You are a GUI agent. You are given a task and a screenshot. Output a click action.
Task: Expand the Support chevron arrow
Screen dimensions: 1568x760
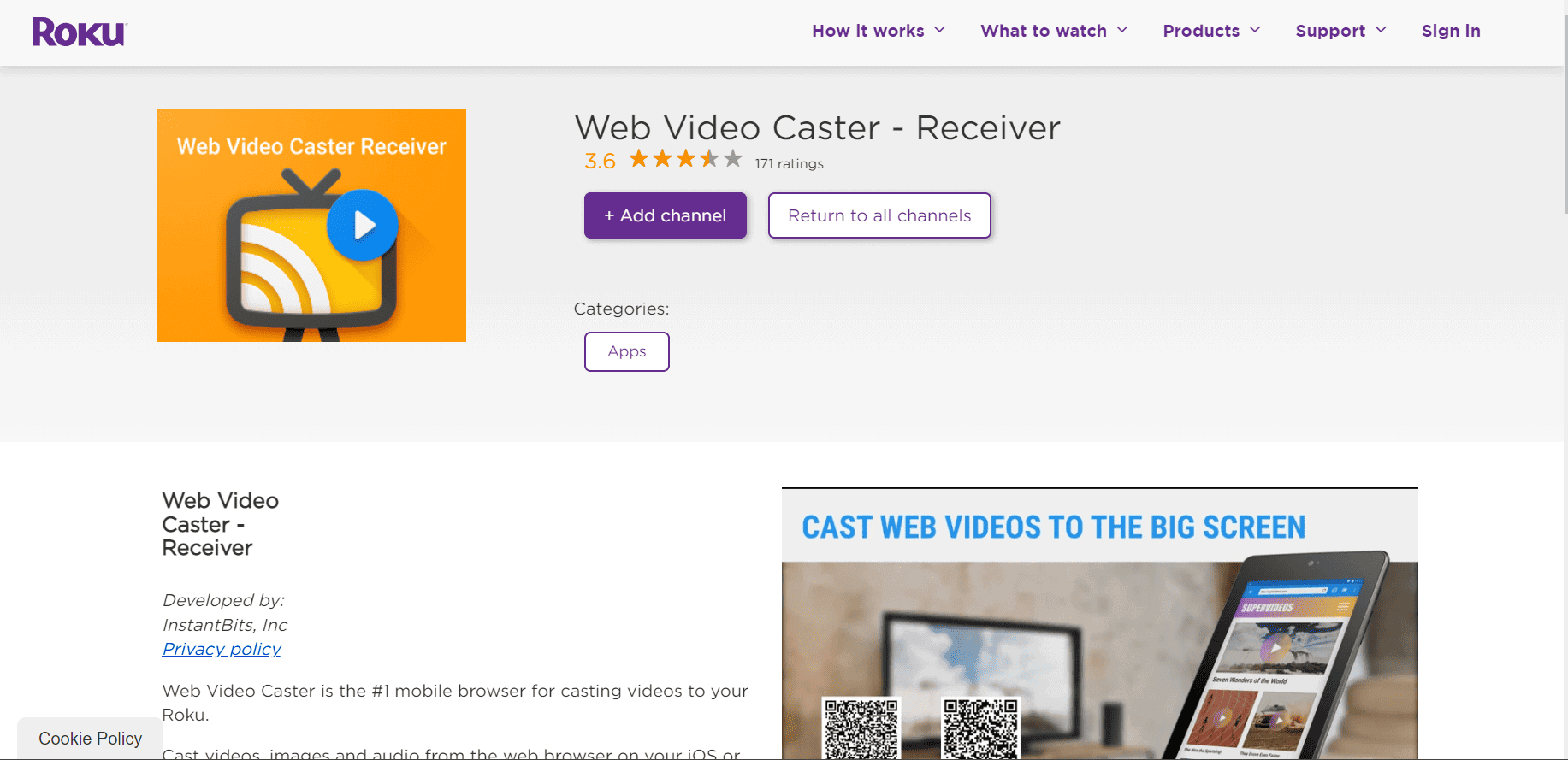point(1381,30)
